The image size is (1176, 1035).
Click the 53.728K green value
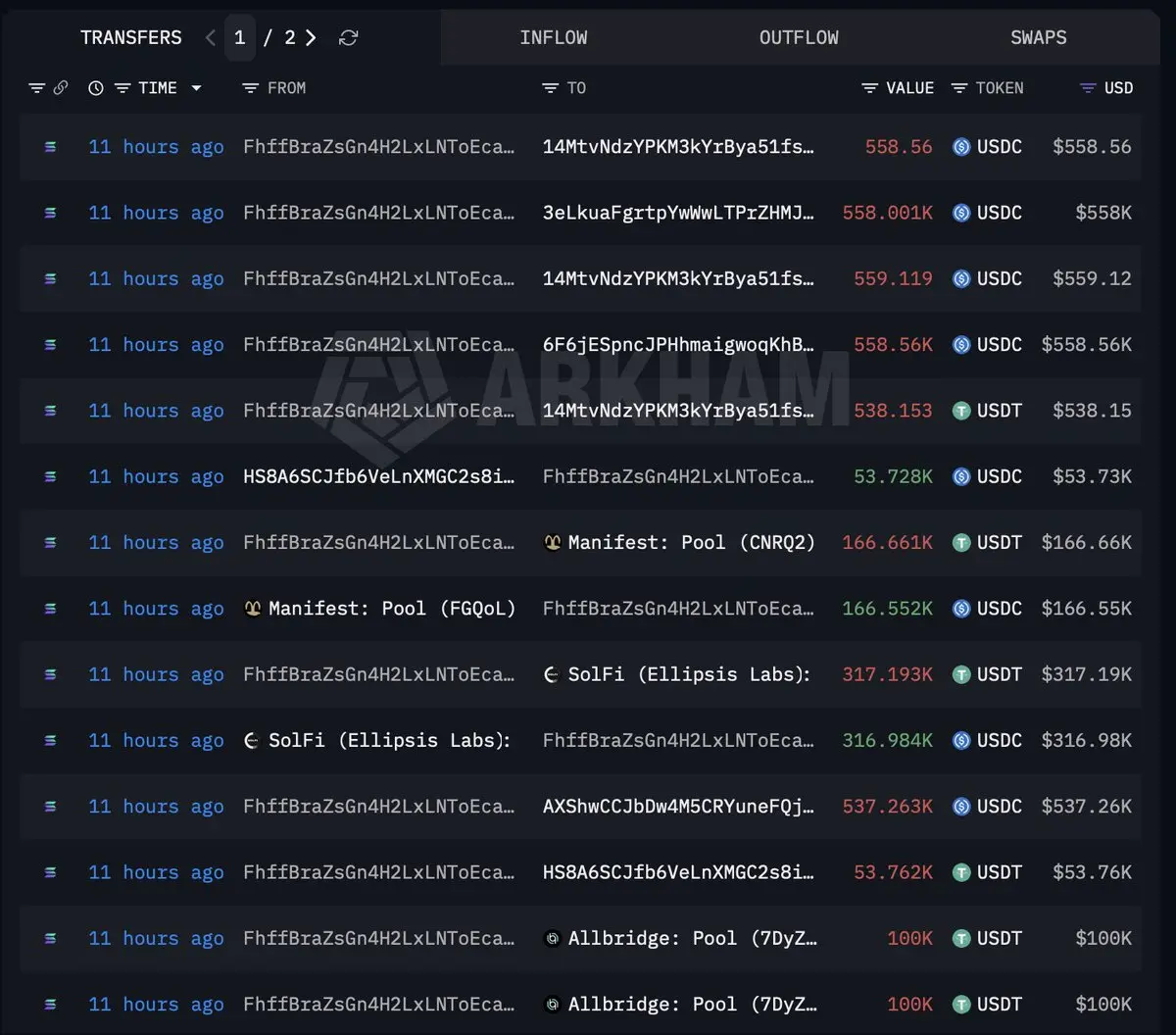(894, 477)
